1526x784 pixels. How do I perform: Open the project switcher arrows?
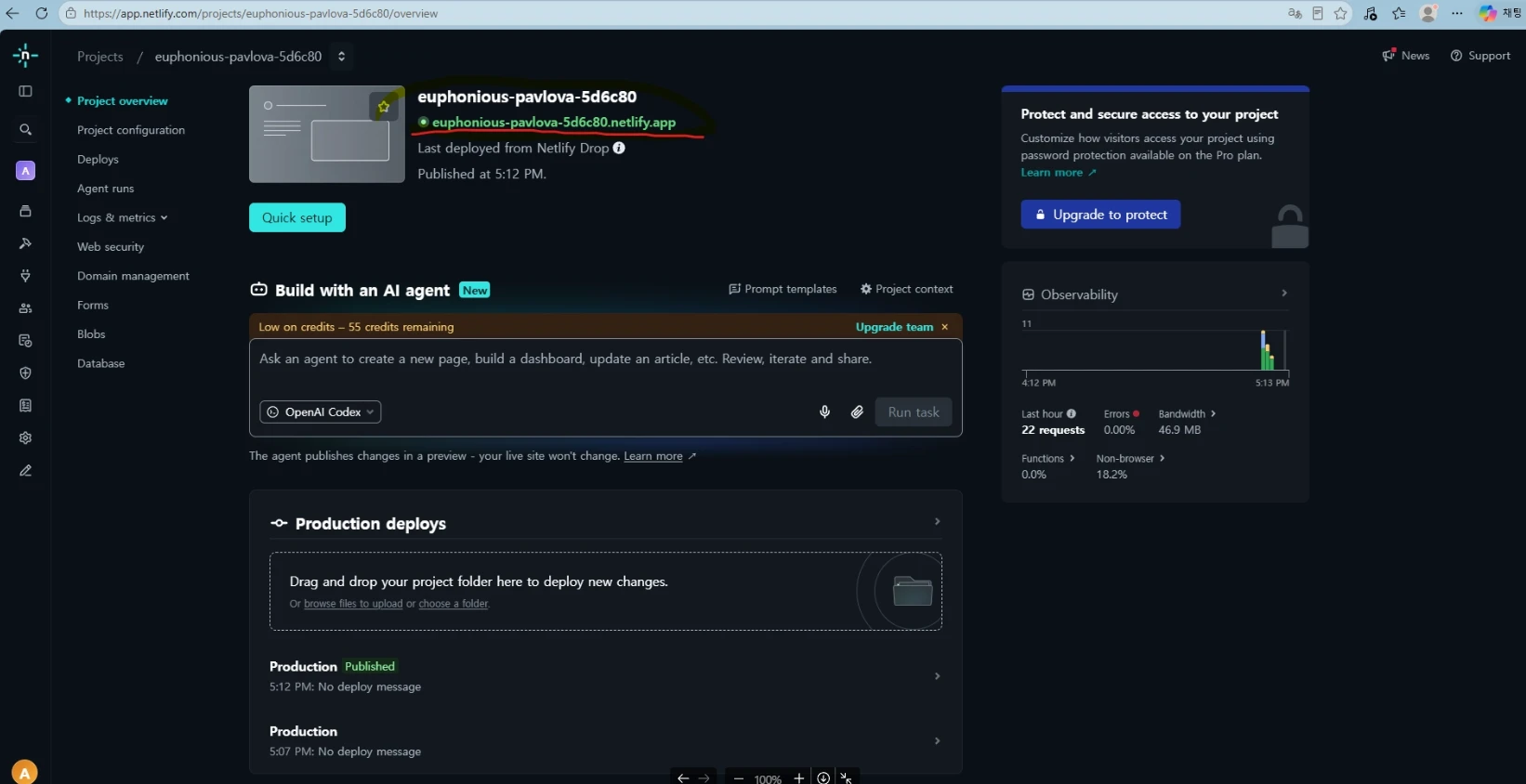pyautogui.click(x=341, y=57)
